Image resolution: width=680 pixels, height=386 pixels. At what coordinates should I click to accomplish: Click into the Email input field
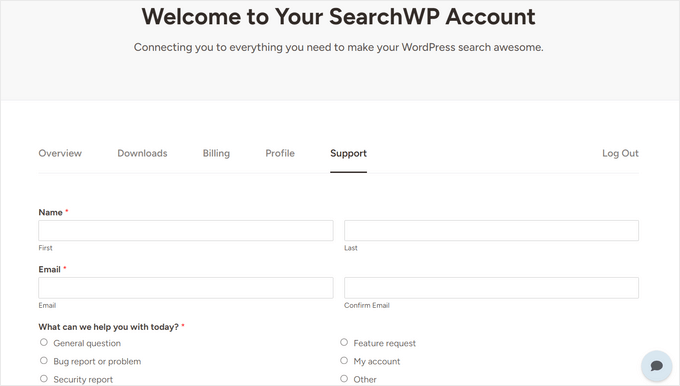click(x=186, y=288)
